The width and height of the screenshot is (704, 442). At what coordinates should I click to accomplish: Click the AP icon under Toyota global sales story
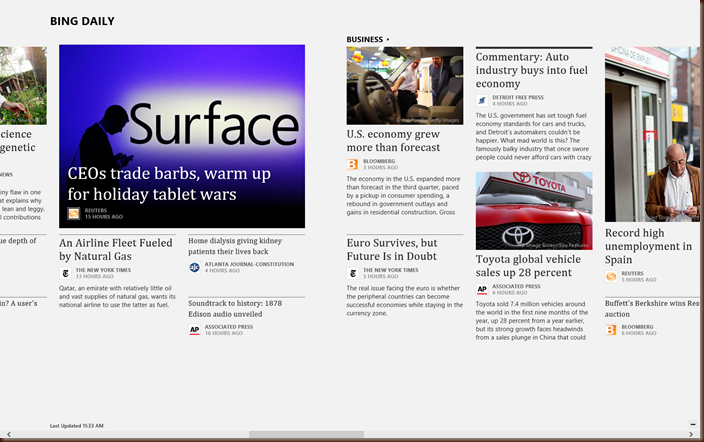(482, 290)
